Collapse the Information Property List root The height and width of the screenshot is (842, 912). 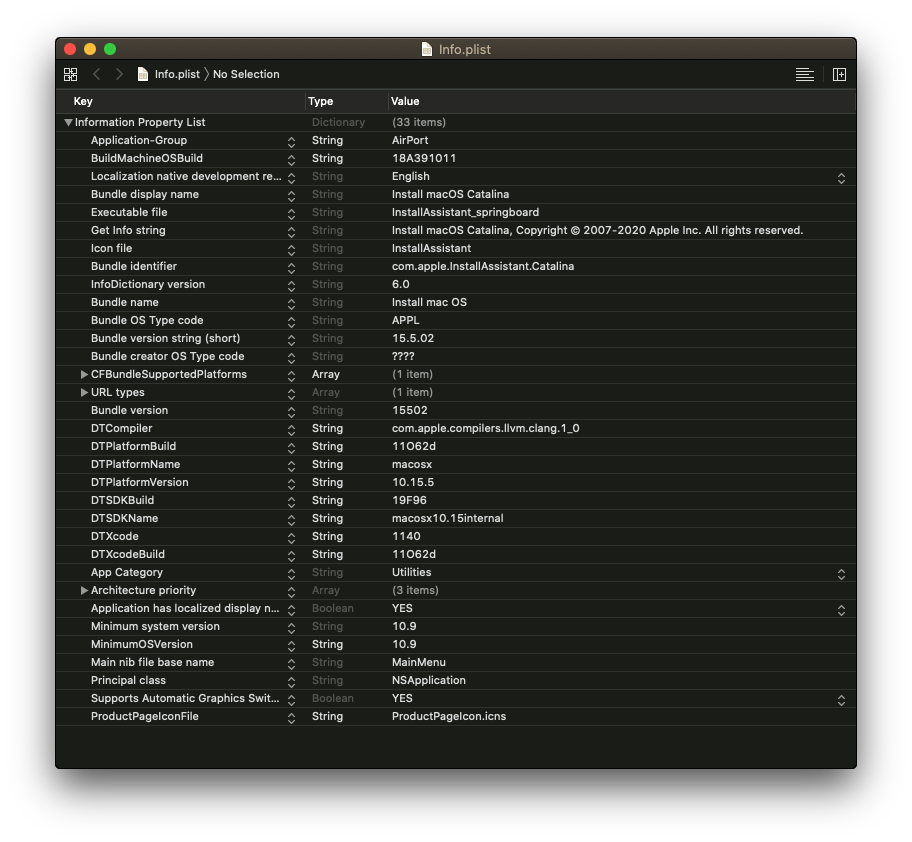point(68,122)
